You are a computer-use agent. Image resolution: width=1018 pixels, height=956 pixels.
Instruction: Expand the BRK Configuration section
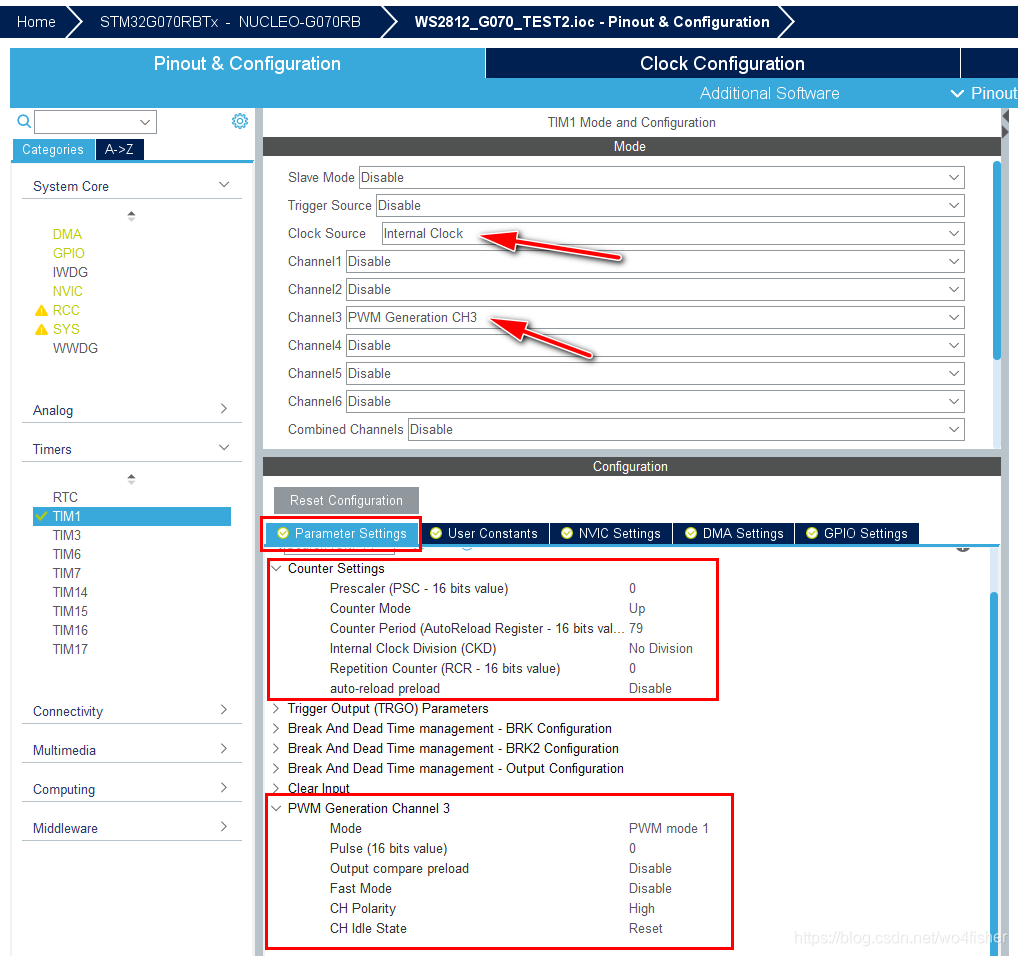tap(277, 728)
